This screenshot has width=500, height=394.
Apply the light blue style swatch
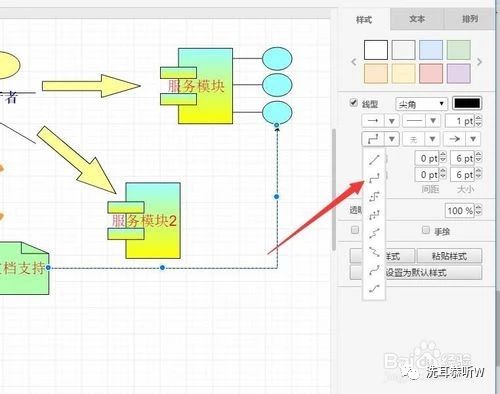(431, 50)
